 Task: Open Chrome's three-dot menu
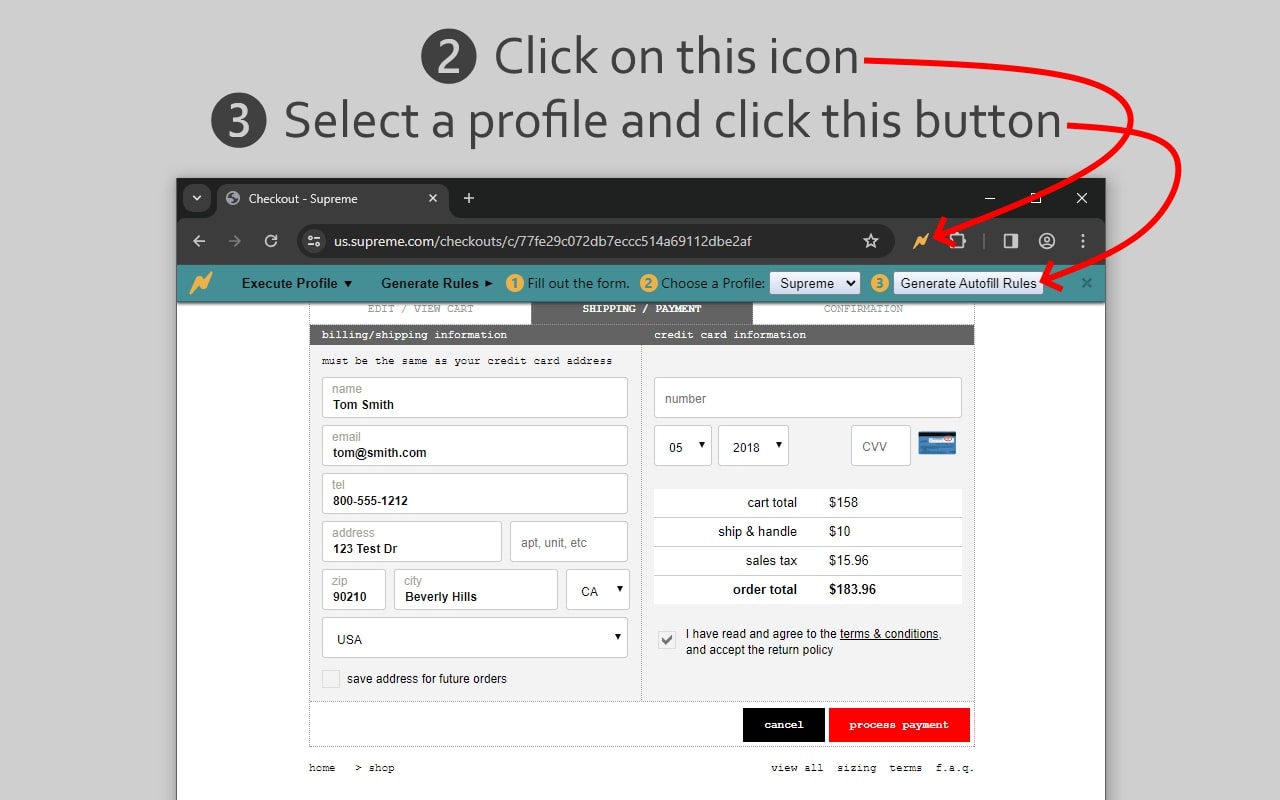click(1082, 241)
